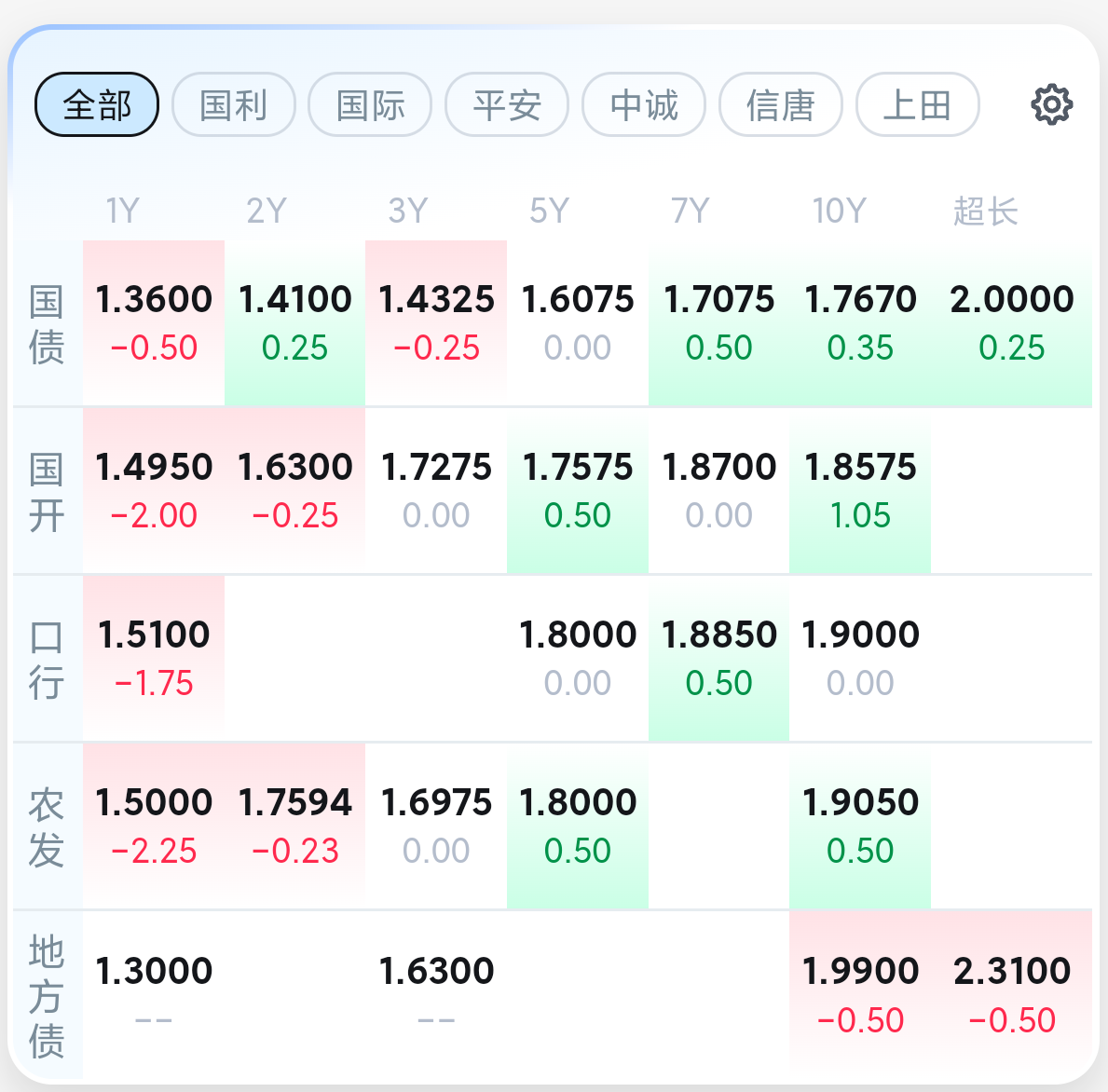Switch to the 国际 broker filter

point(370,104)
